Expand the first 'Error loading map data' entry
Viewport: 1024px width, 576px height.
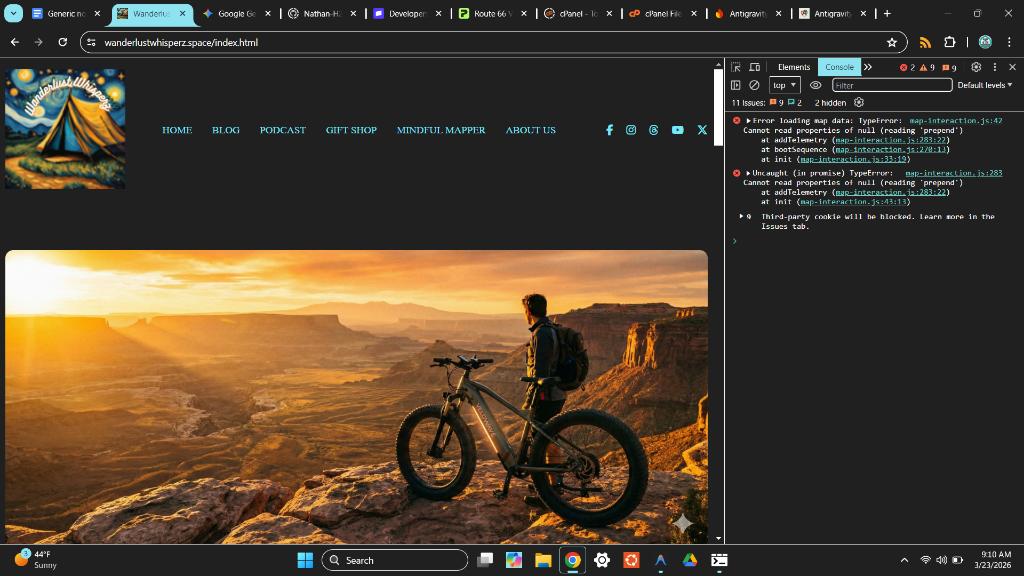click(749, 120)
